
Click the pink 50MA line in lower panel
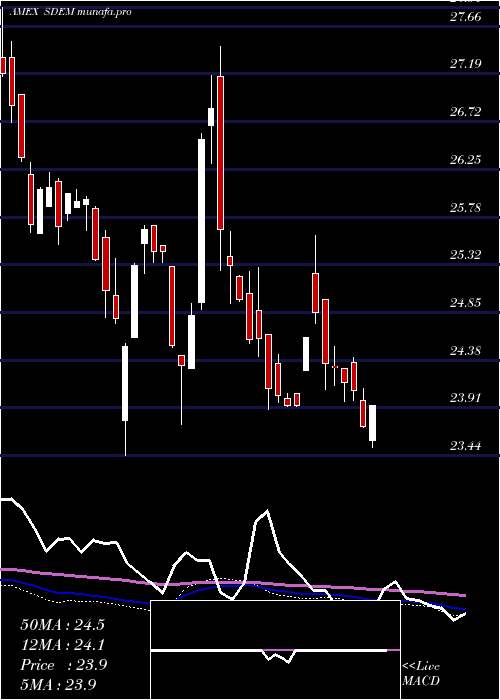[x=232, y=582]
